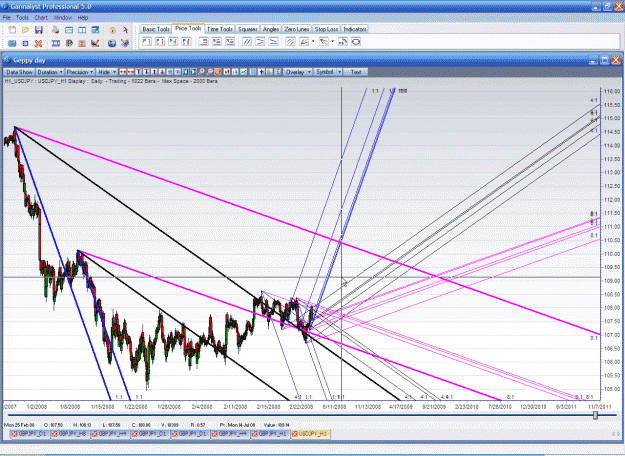Select the ellipse tool in Price Tools

click(356, 41)
